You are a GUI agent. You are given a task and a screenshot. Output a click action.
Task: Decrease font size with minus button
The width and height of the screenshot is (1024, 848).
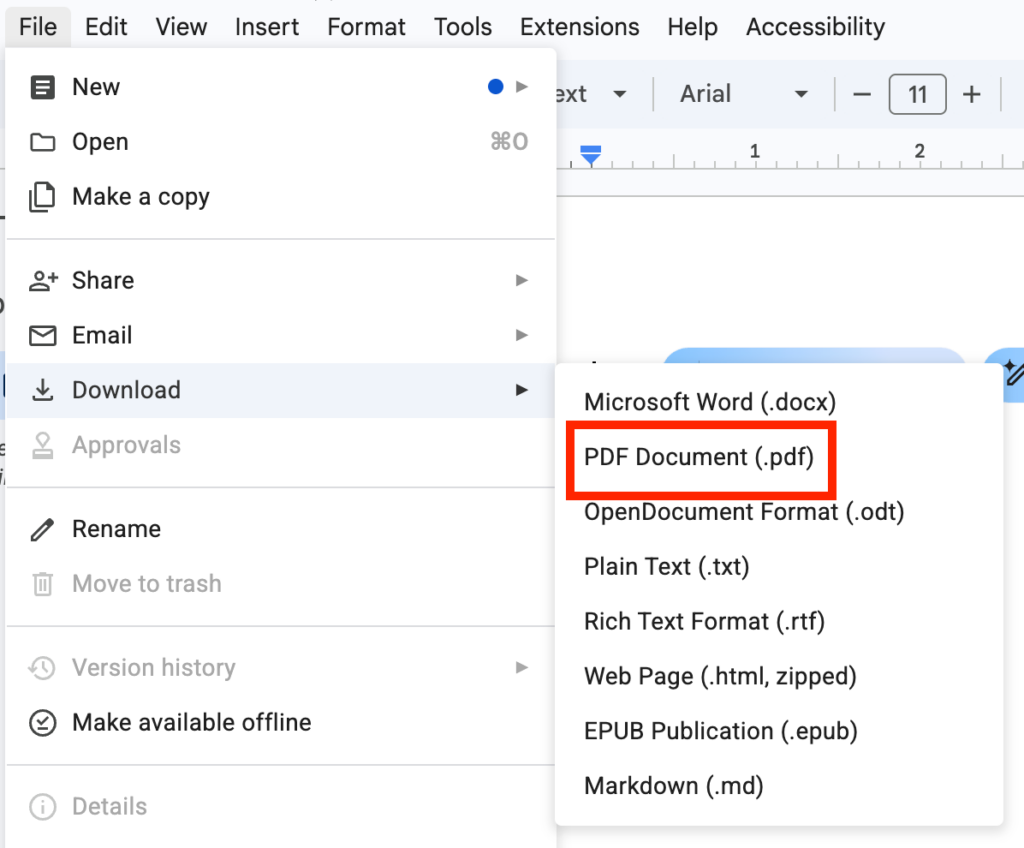click(x=861, y=94)
